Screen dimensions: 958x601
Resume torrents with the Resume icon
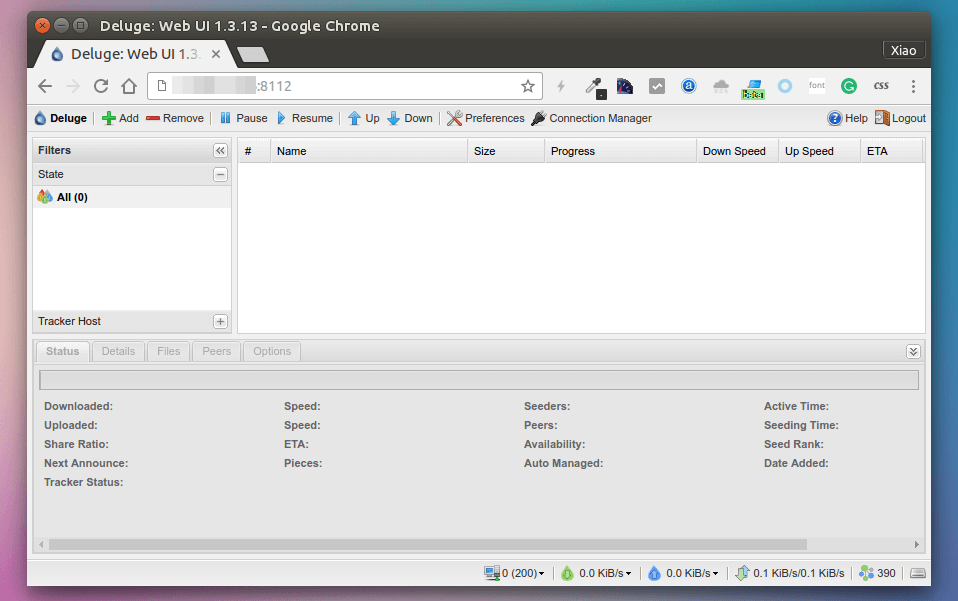pos(282,118)
